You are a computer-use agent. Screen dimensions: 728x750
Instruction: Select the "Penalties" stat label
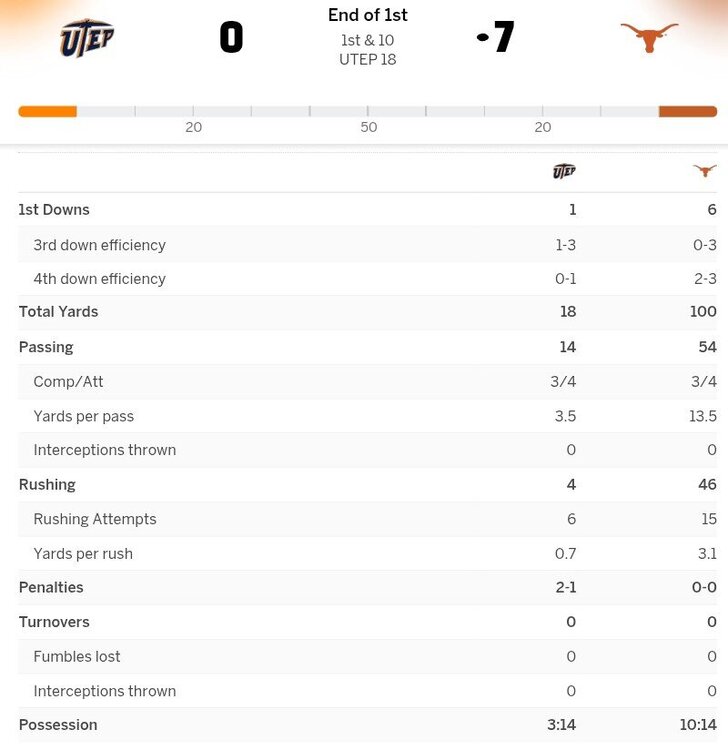point(51,588)
